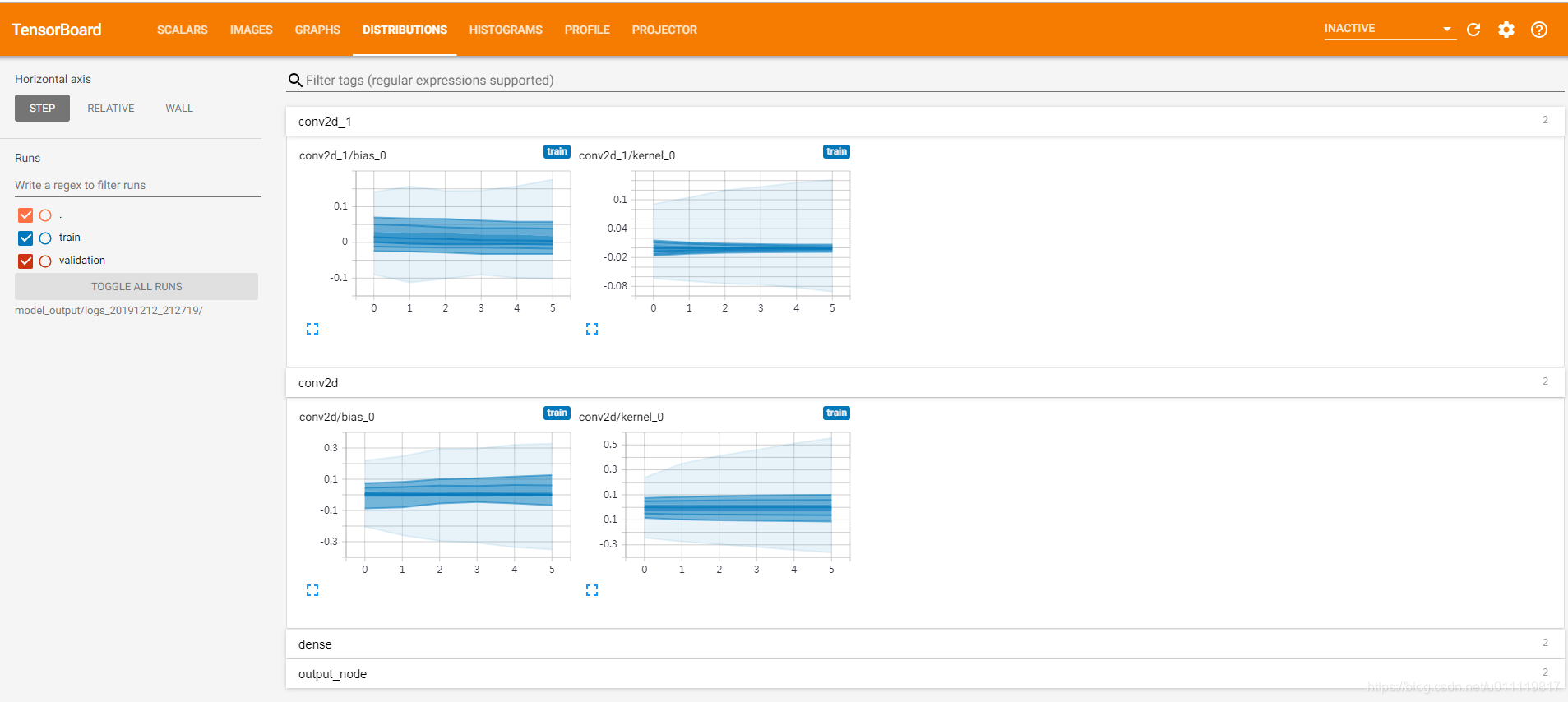Switch to the SCALARS tab
The image size is (1568, 702).
click(x=183, y=30)
